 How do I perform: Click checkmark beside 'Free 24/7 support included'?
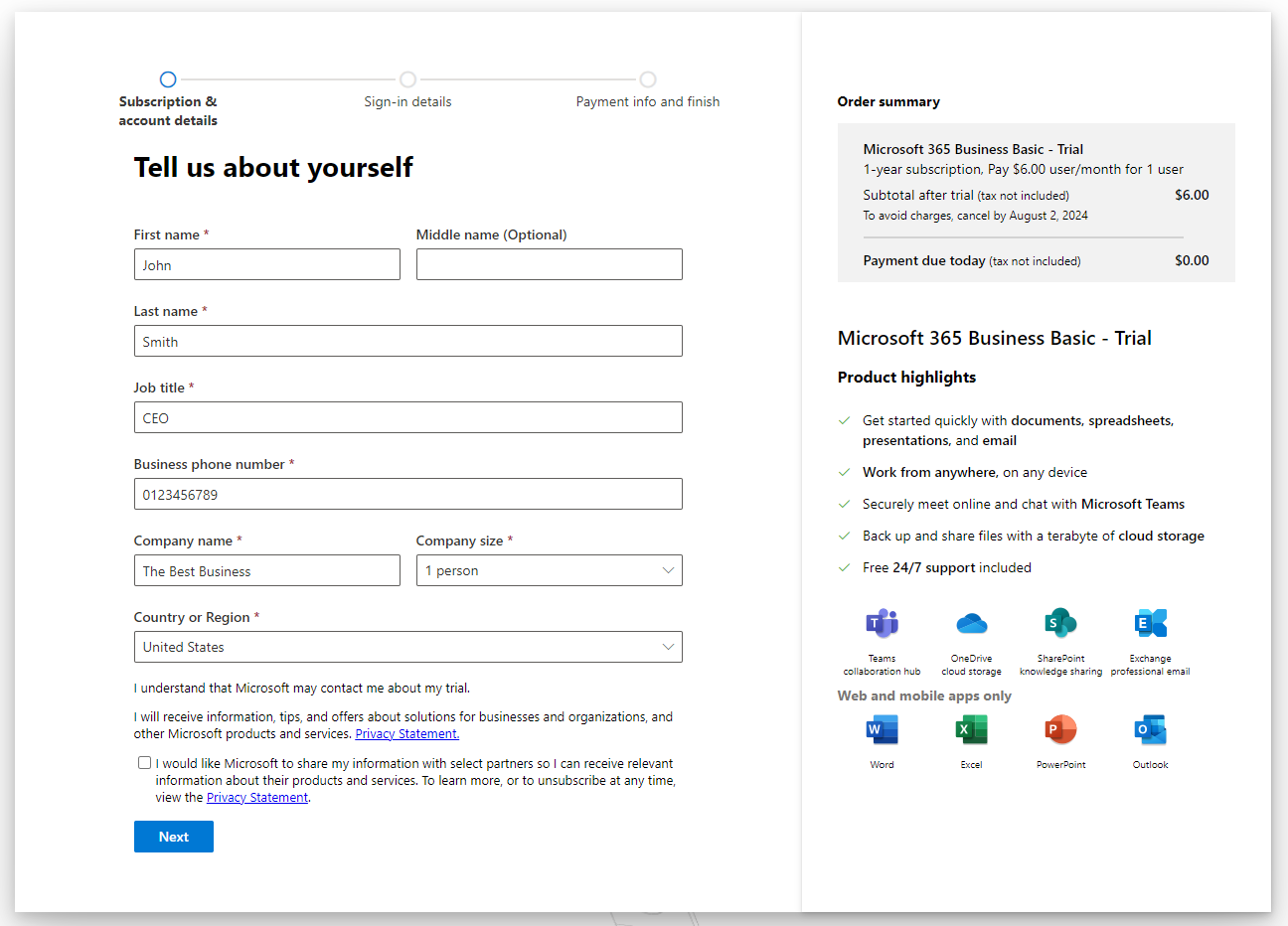click(844, 567)
